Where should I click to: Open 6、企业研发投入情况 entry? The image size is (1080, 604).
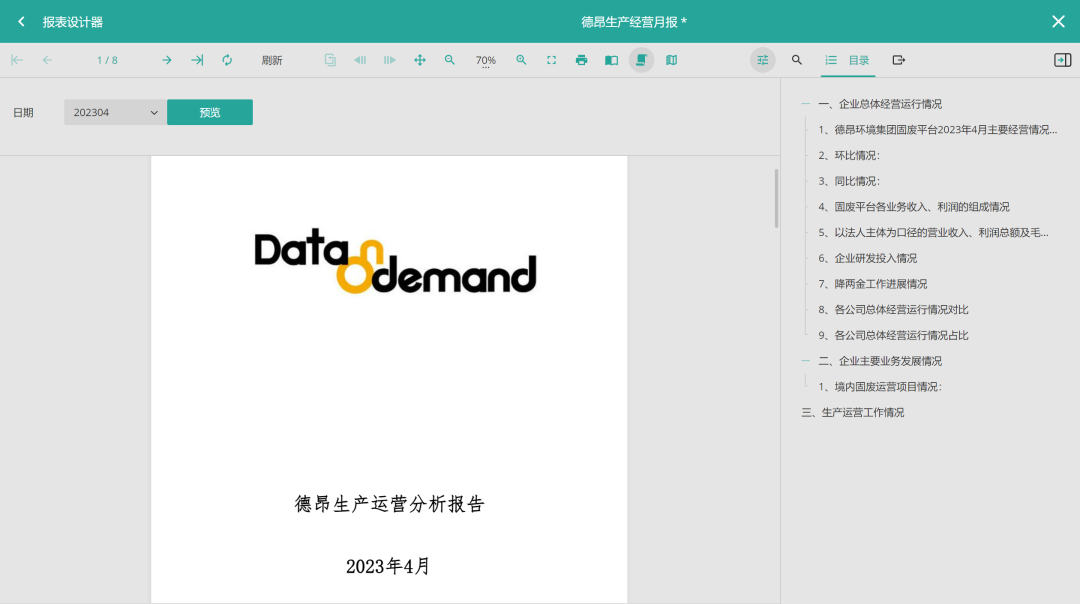pyautogui.click(x=868, y=258)
